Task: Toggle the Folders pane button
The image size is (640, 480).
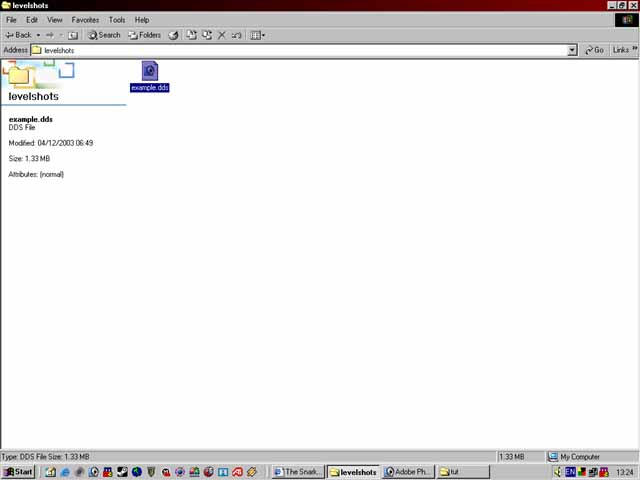Action: click(x=144, y=35)
